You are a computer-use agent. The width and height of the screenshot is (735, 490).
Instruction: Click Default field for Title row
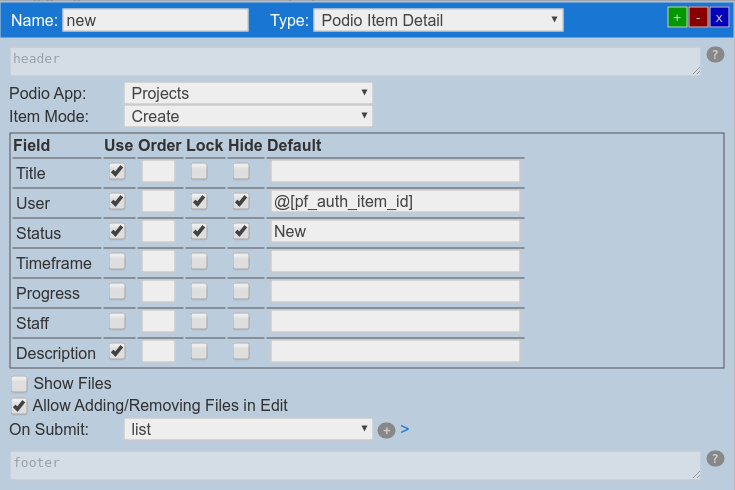[x=395, y=171]
